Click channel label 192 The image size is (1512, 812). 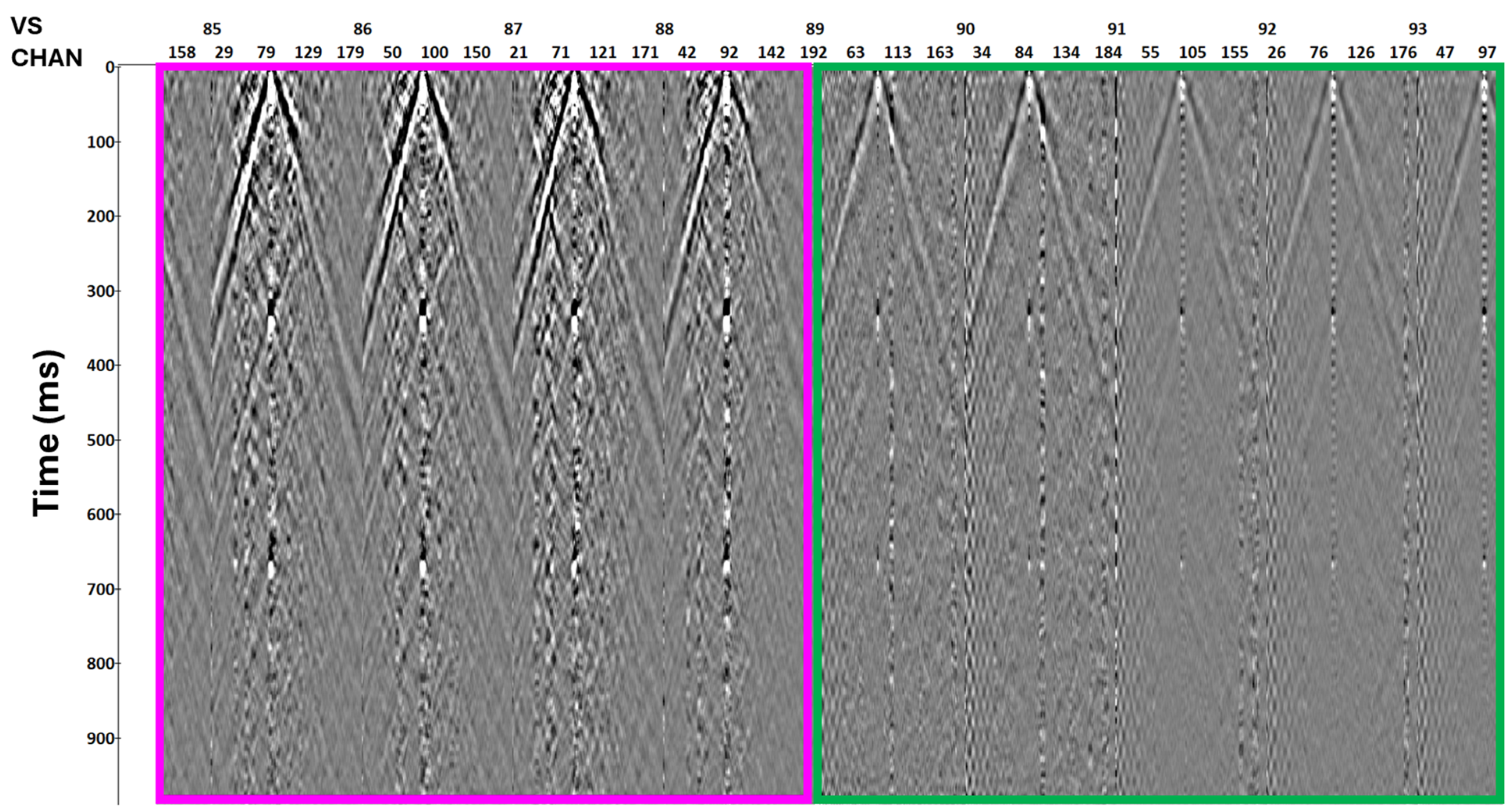click(813, 53)
